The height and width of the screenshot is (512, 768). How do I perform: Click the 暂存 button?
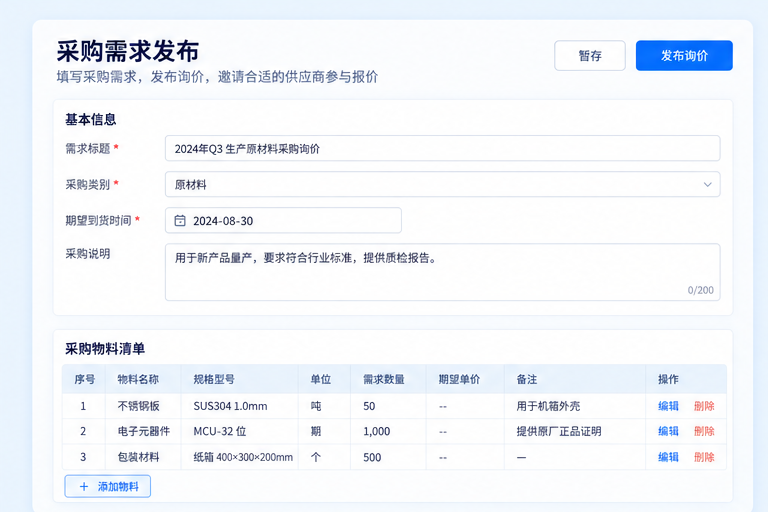click(x=590, y=55)
